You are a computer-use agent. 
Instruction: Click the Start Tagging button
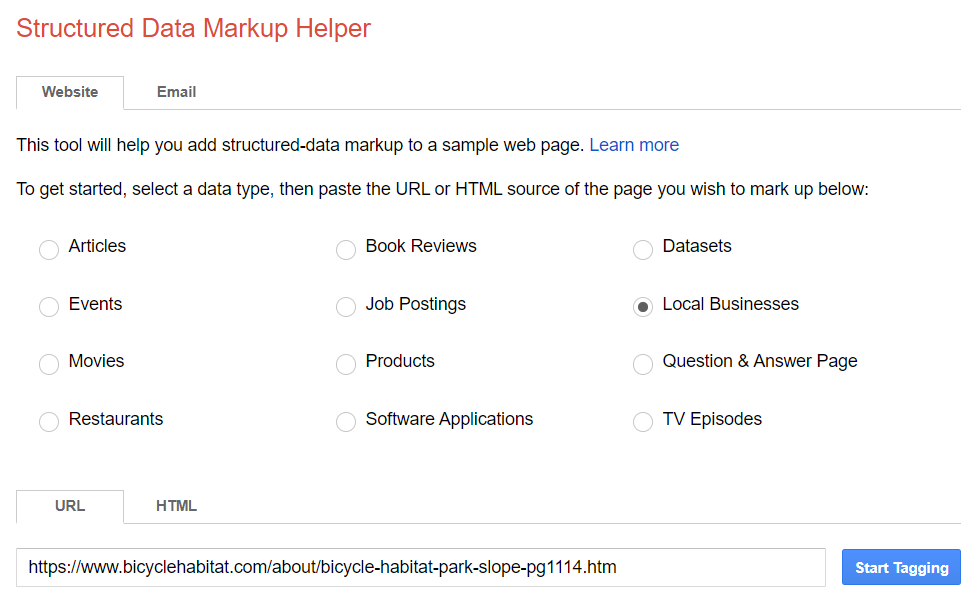point(901,567)
